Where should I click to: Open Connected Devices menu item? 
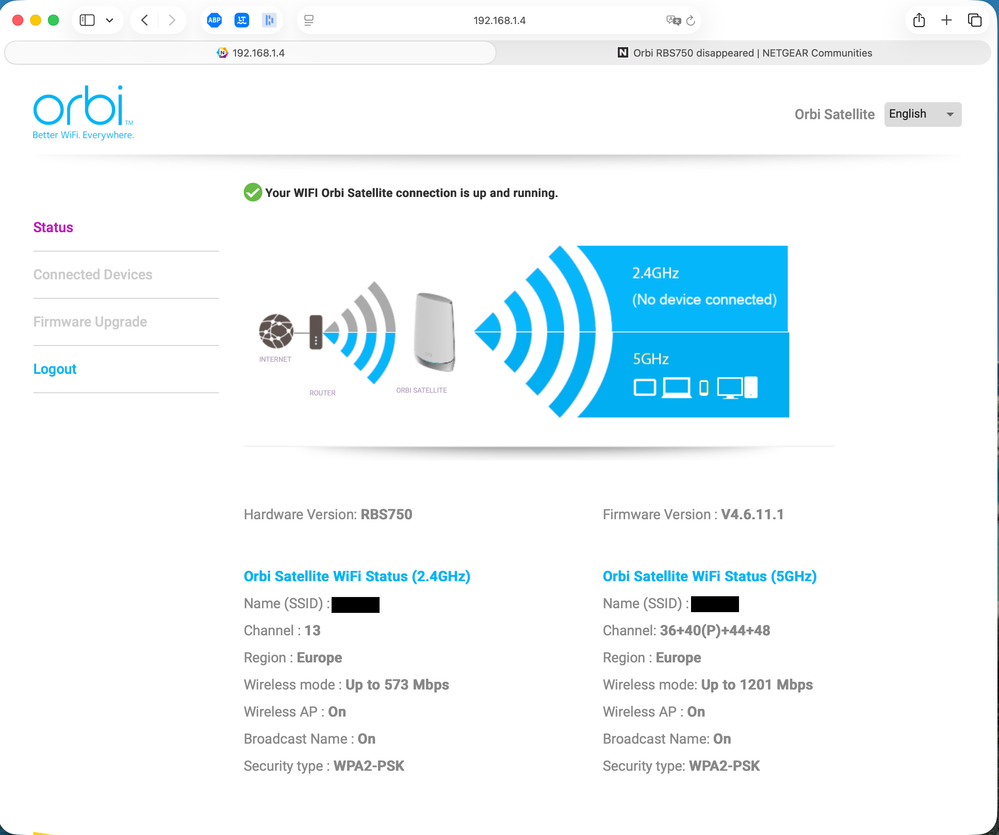pyautogui.click(x=93, y=275)
